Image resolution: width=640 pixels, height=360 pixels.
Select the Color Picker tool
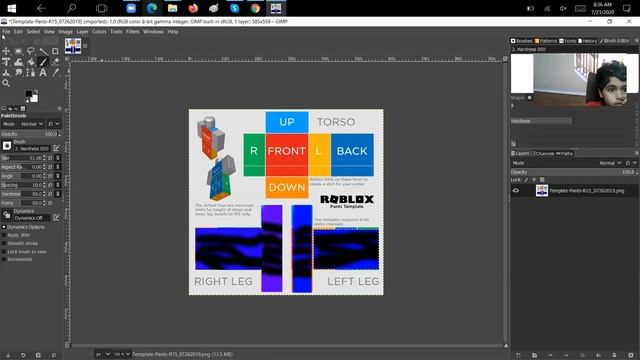(55, 73)
